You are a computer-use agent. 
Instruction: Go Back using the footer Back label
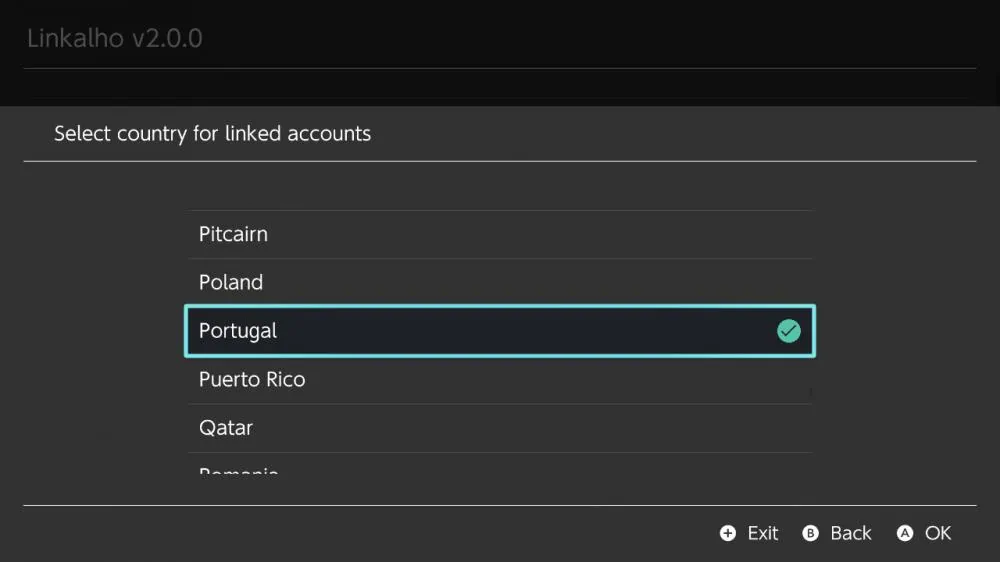pyautogui.click(x=851, y=533)
